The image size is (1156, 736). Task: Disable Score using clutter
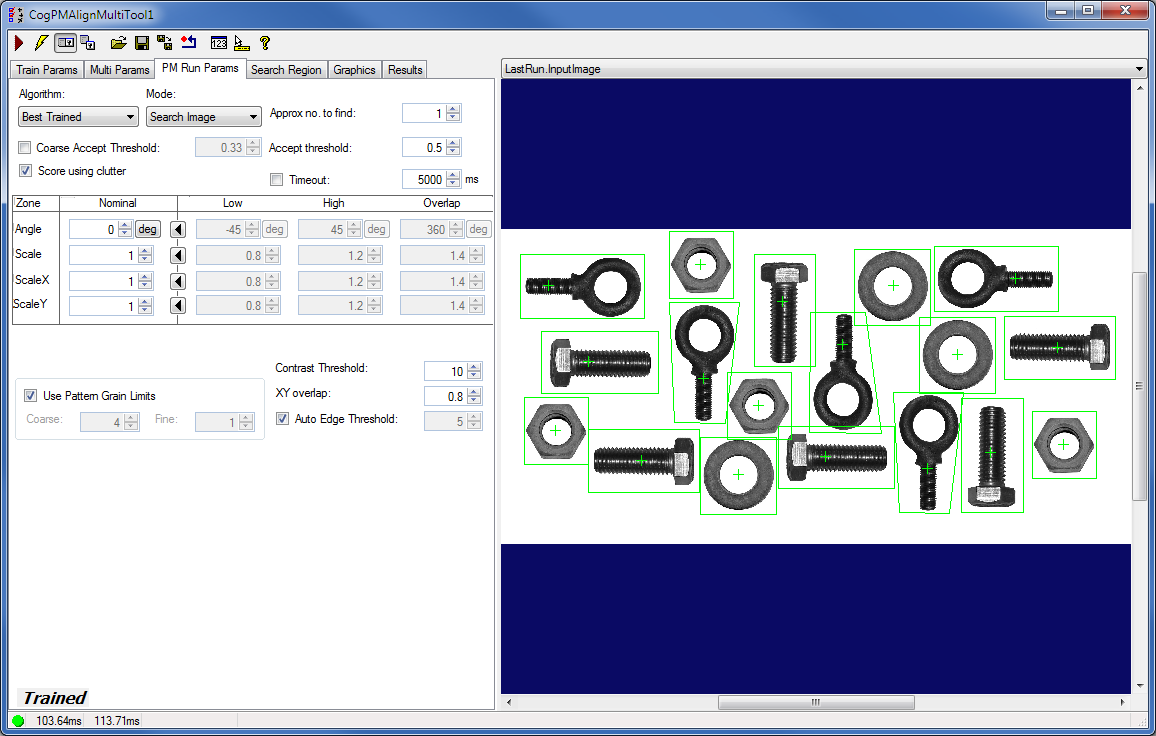(24, 170)
